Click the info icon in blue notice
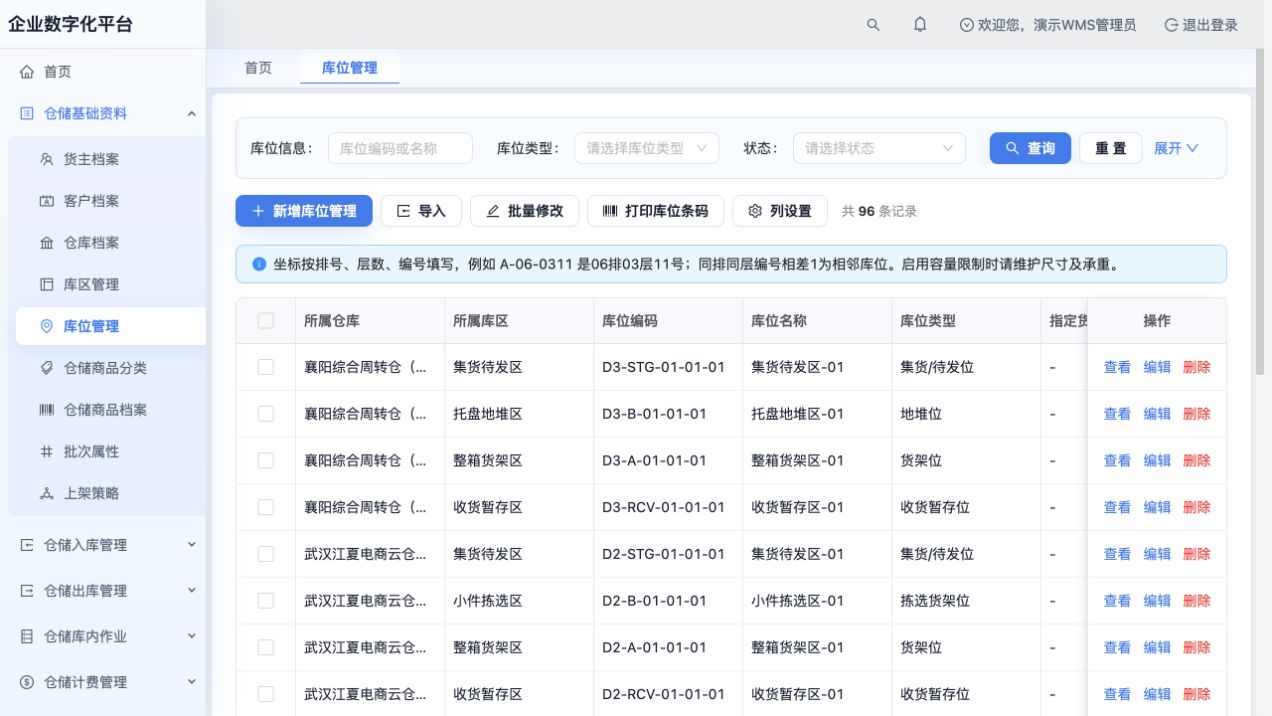The height and width of the screenshot is (716, 1272). [x=259, y=265]
